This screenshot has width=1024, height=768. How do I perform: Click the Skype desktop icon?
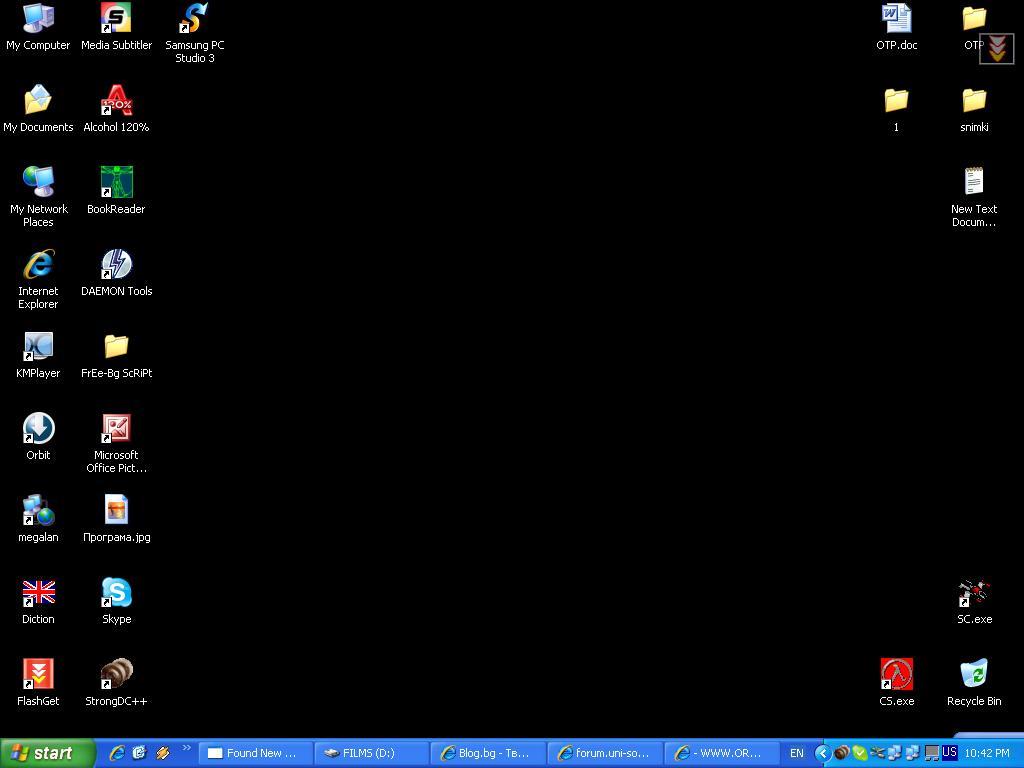pos(116,592)
